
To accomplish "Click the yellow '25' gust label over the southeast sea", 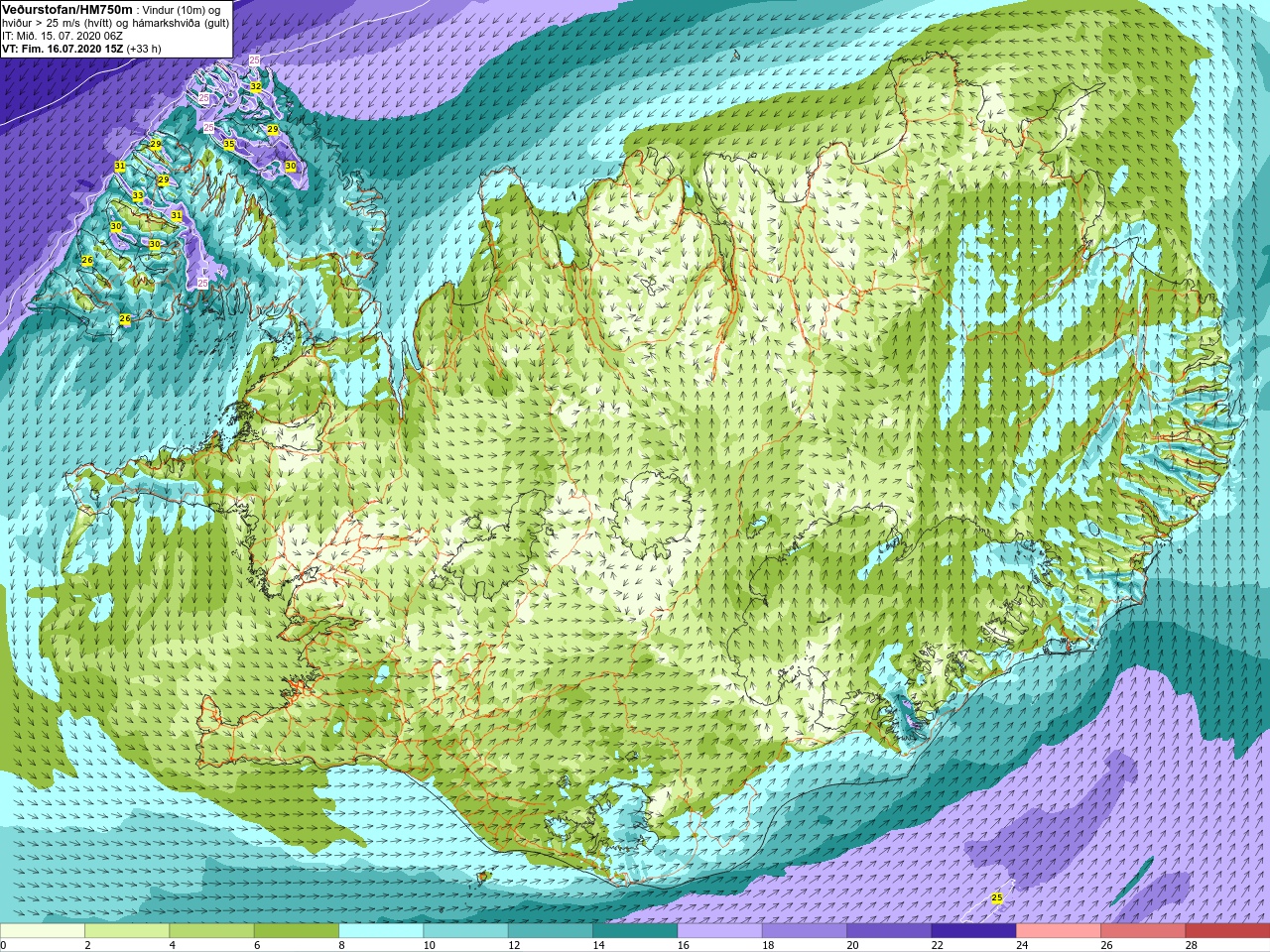I will coord(997,898).
